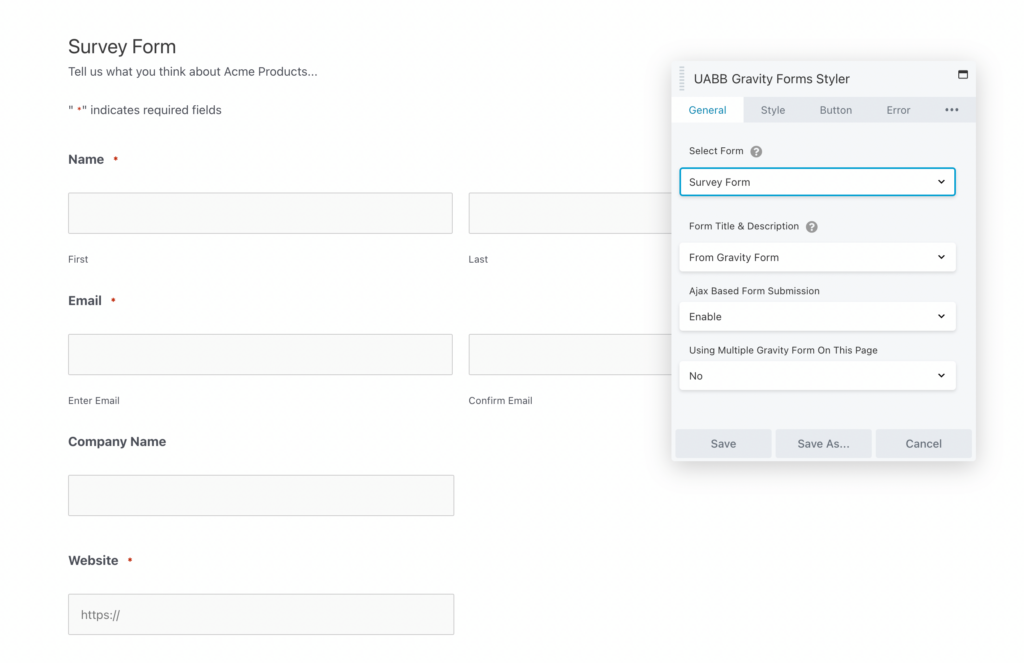1024x663 pixels.
Task: Click the dock/undock panel icon in styler header
Action: tap(962, 75)
